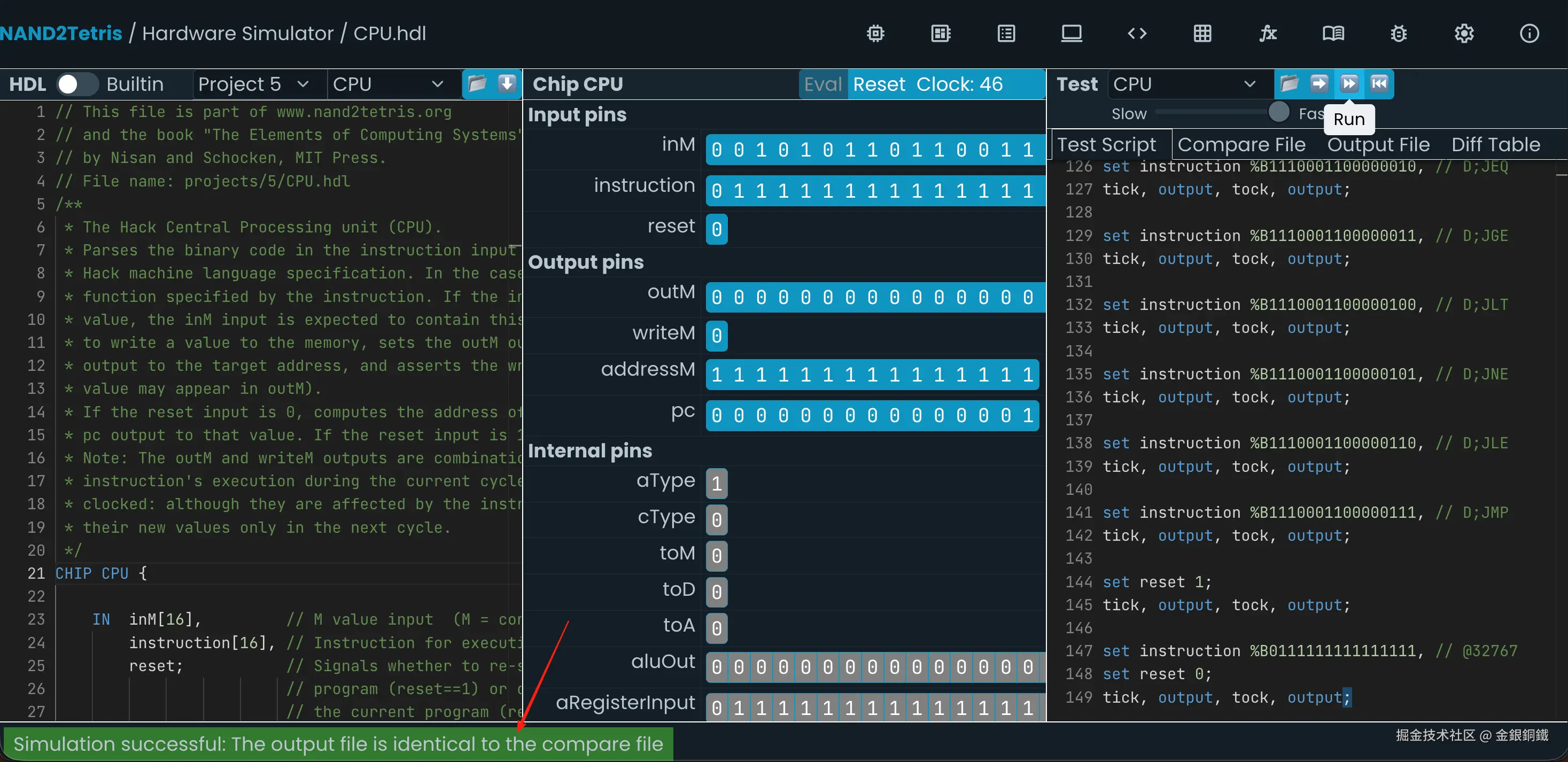Click the code brackets icon in header
This screenshot has width=1568, height=762.
pos(1136,34)
